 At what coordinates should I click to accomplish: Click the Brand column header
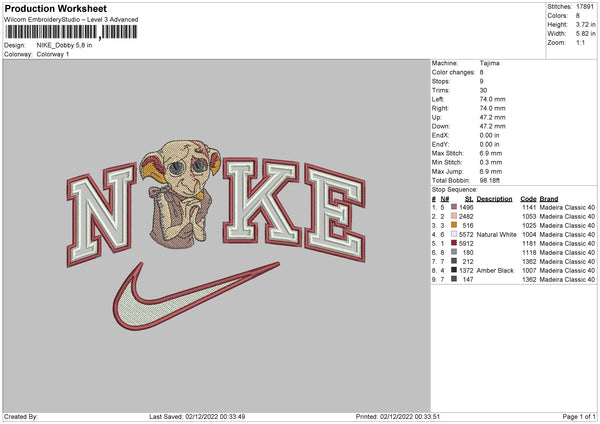(551, 198)
